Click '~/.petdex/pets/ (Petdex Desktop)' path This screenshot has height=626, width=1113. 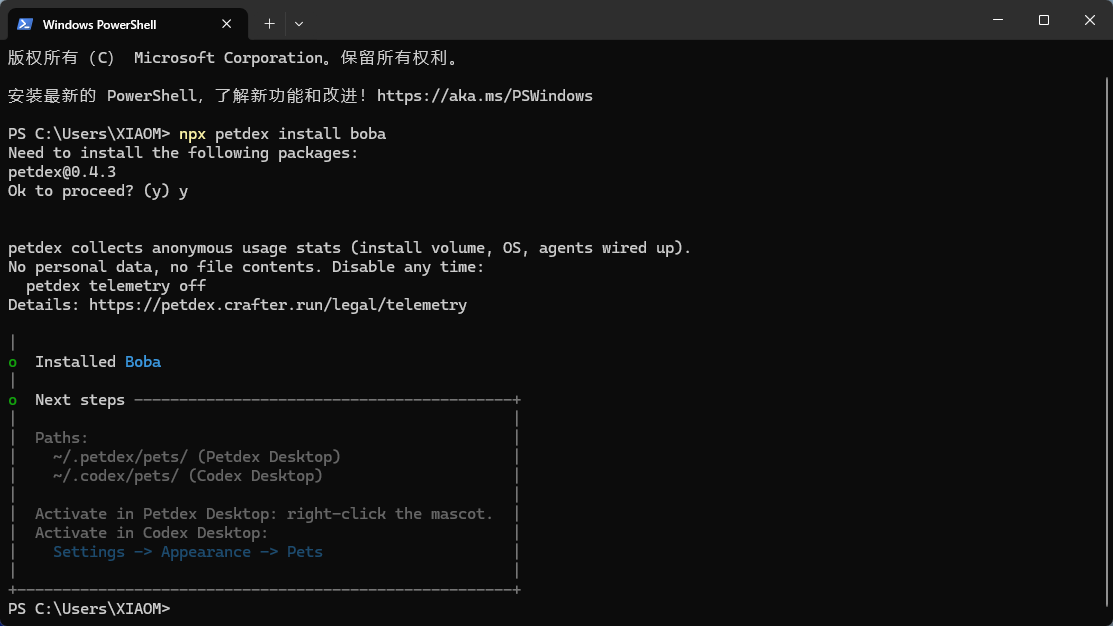point(197,457)
